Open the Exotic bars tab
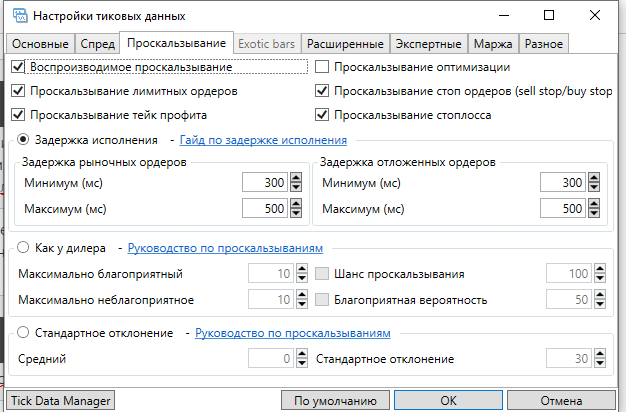 pos(266,44)
